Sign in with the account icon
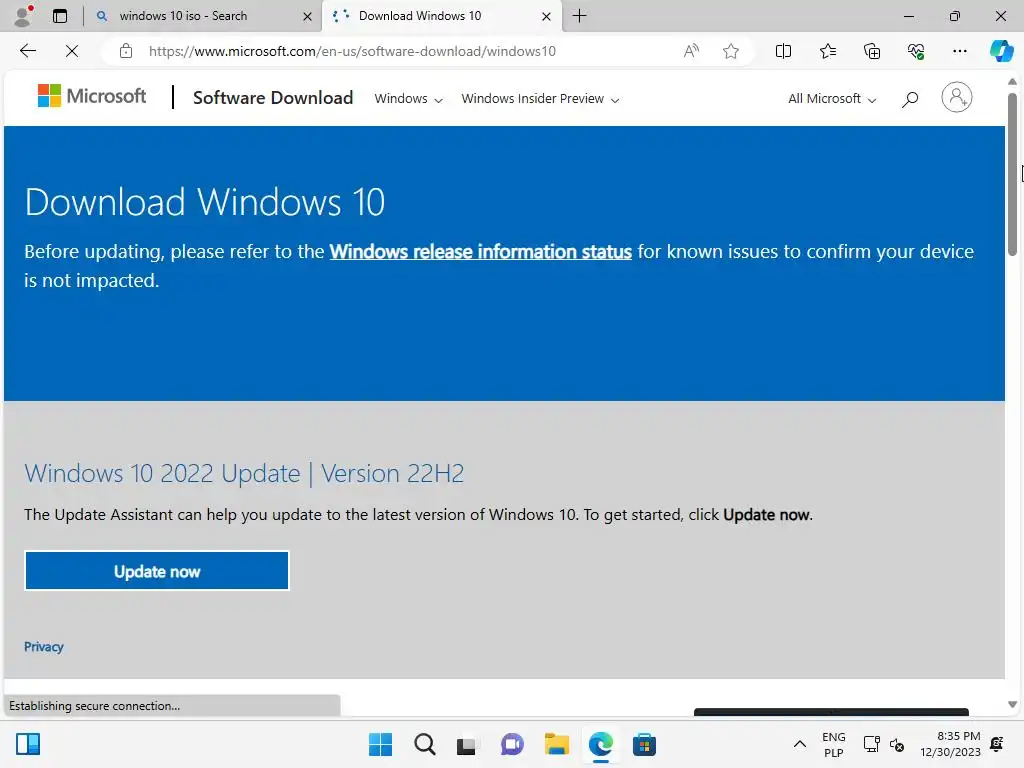Image resolution: width=1024 pixels, height=768 pixels. (957, 97)
